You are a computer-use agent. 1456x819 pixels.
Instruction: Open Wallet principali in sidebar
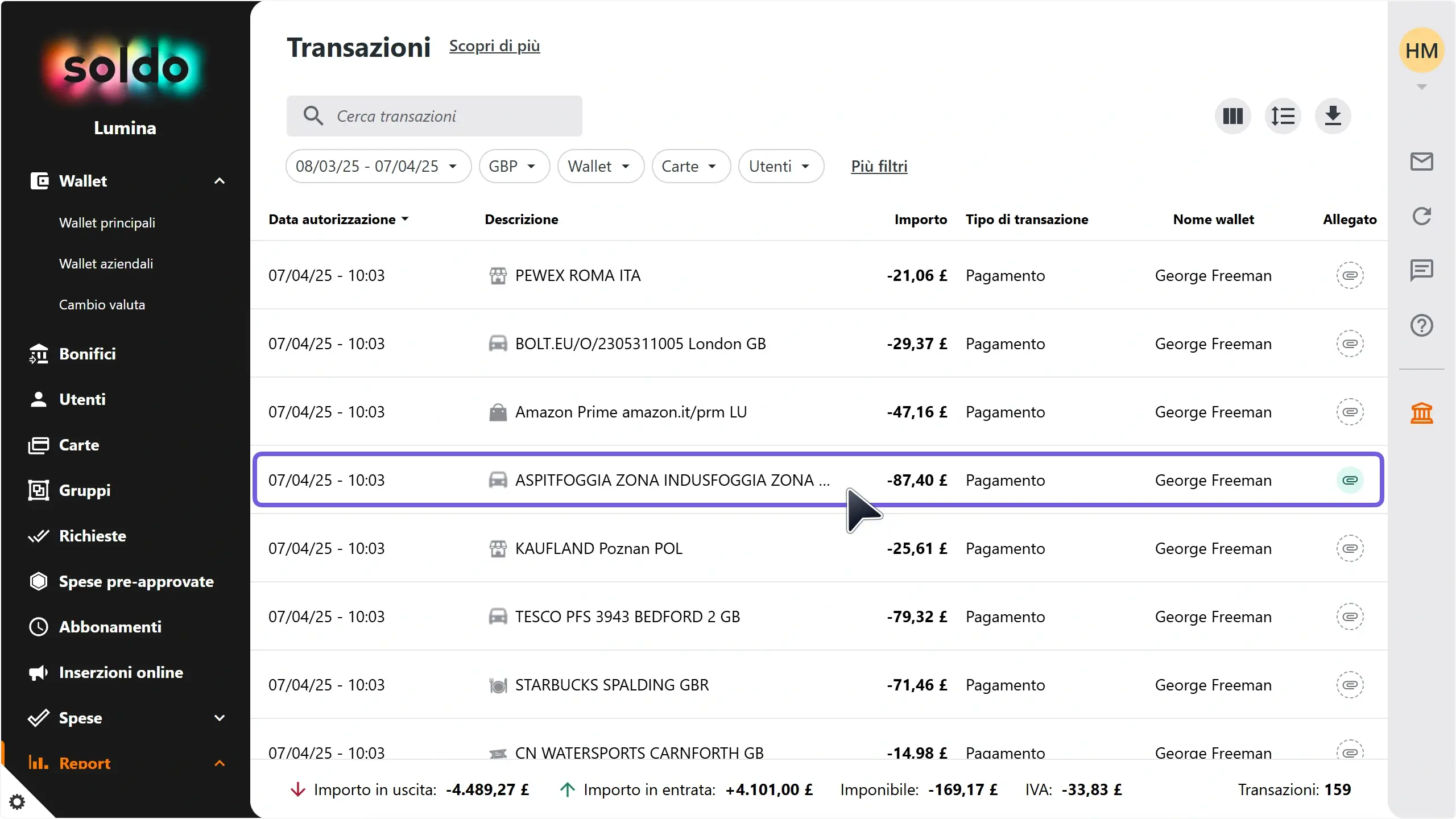point(107,222)
